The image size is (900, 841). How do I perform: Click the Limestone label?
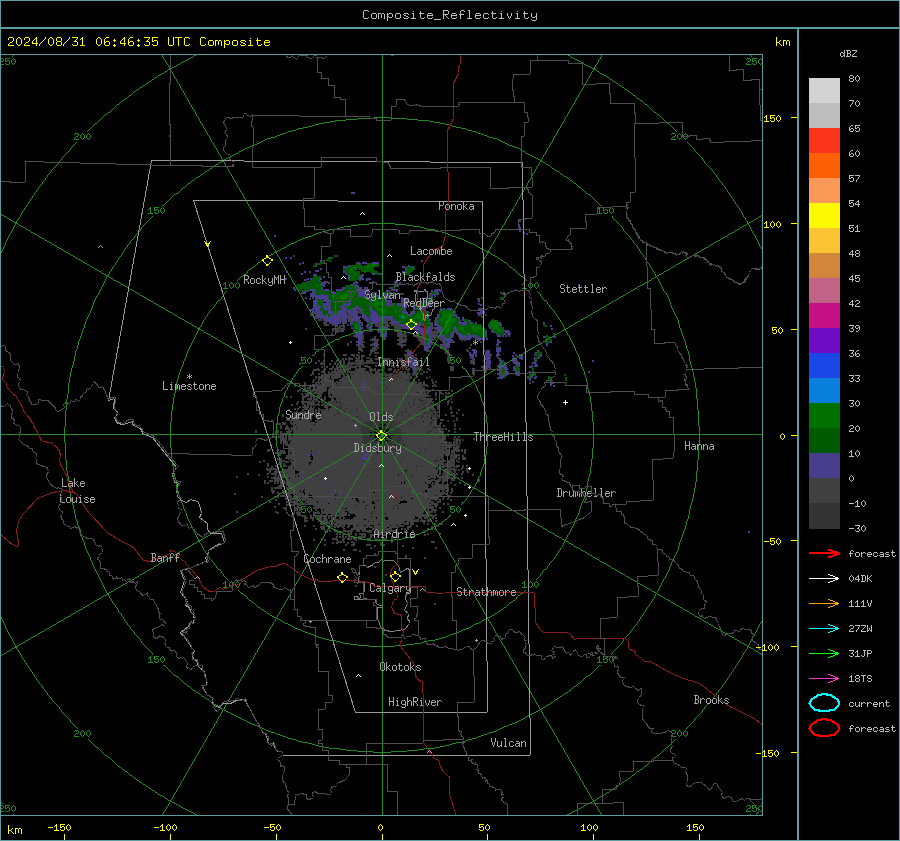[x=189, y=386]
